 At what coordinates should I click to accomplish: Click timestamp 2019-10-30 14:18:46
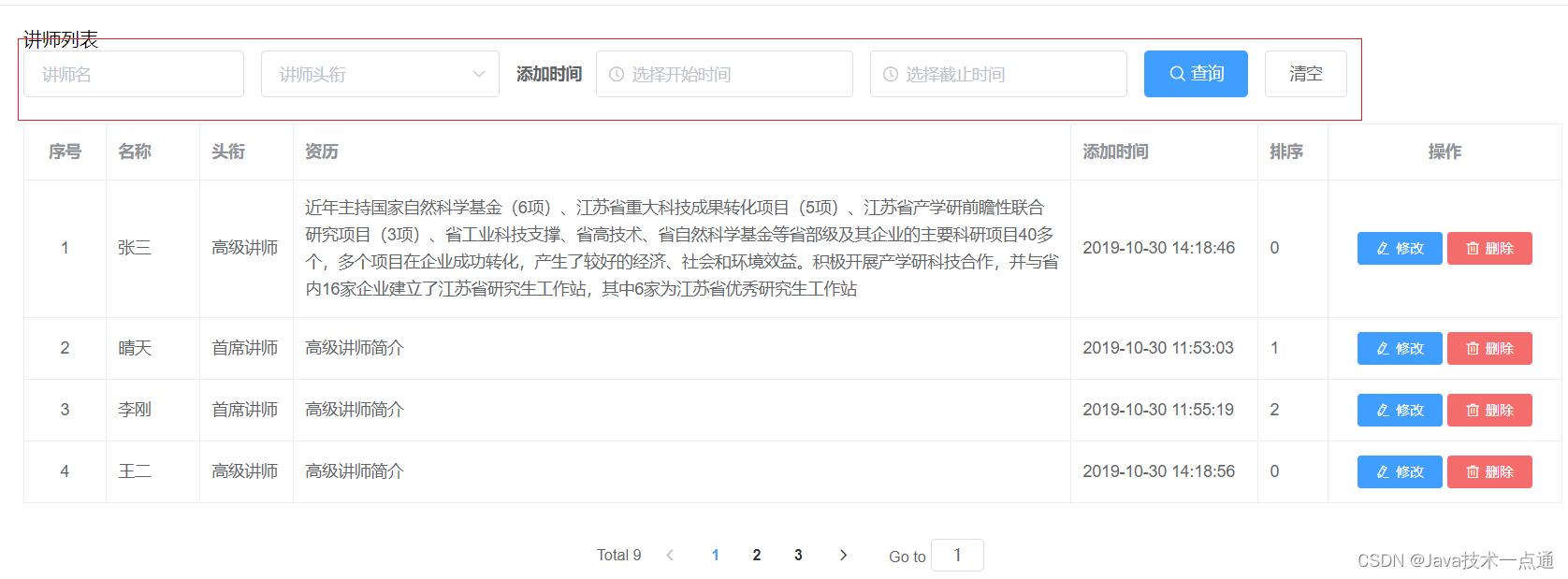point(1158,248)
